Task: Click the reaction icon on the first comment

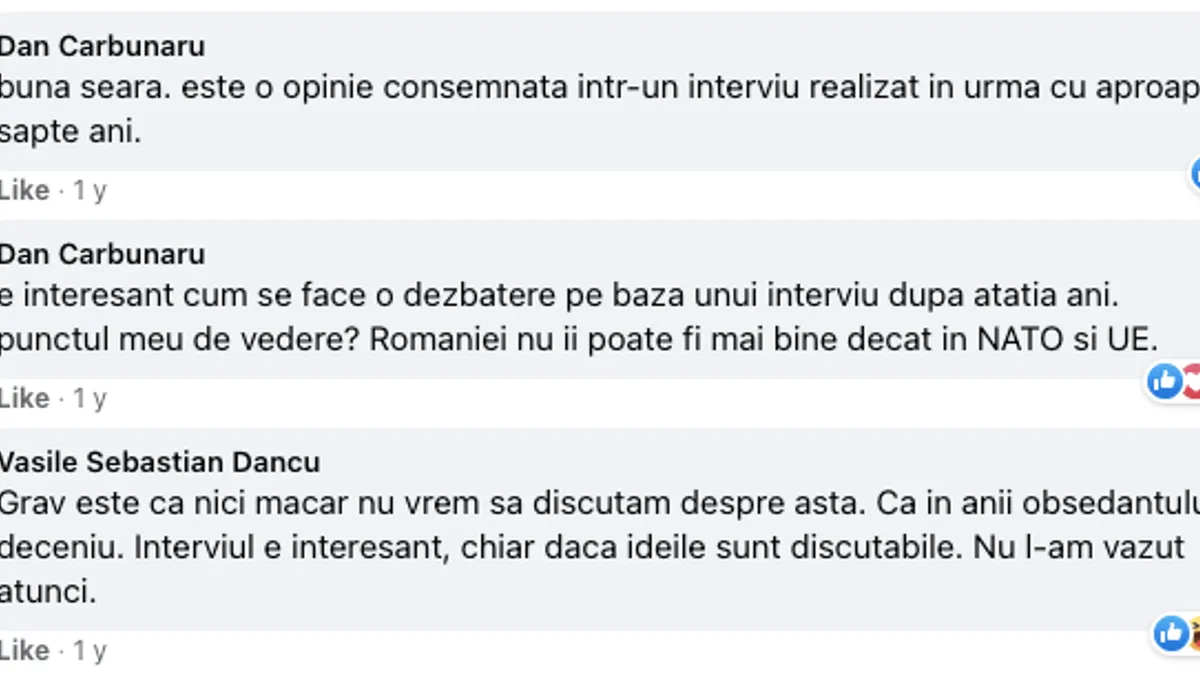Action: [1195, 173]
